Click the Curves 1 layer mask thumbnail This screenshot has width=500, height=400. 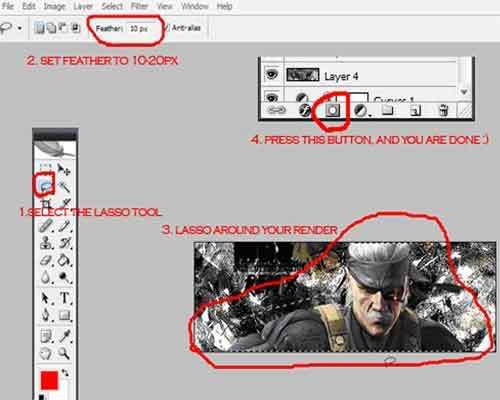coord(358,97)
